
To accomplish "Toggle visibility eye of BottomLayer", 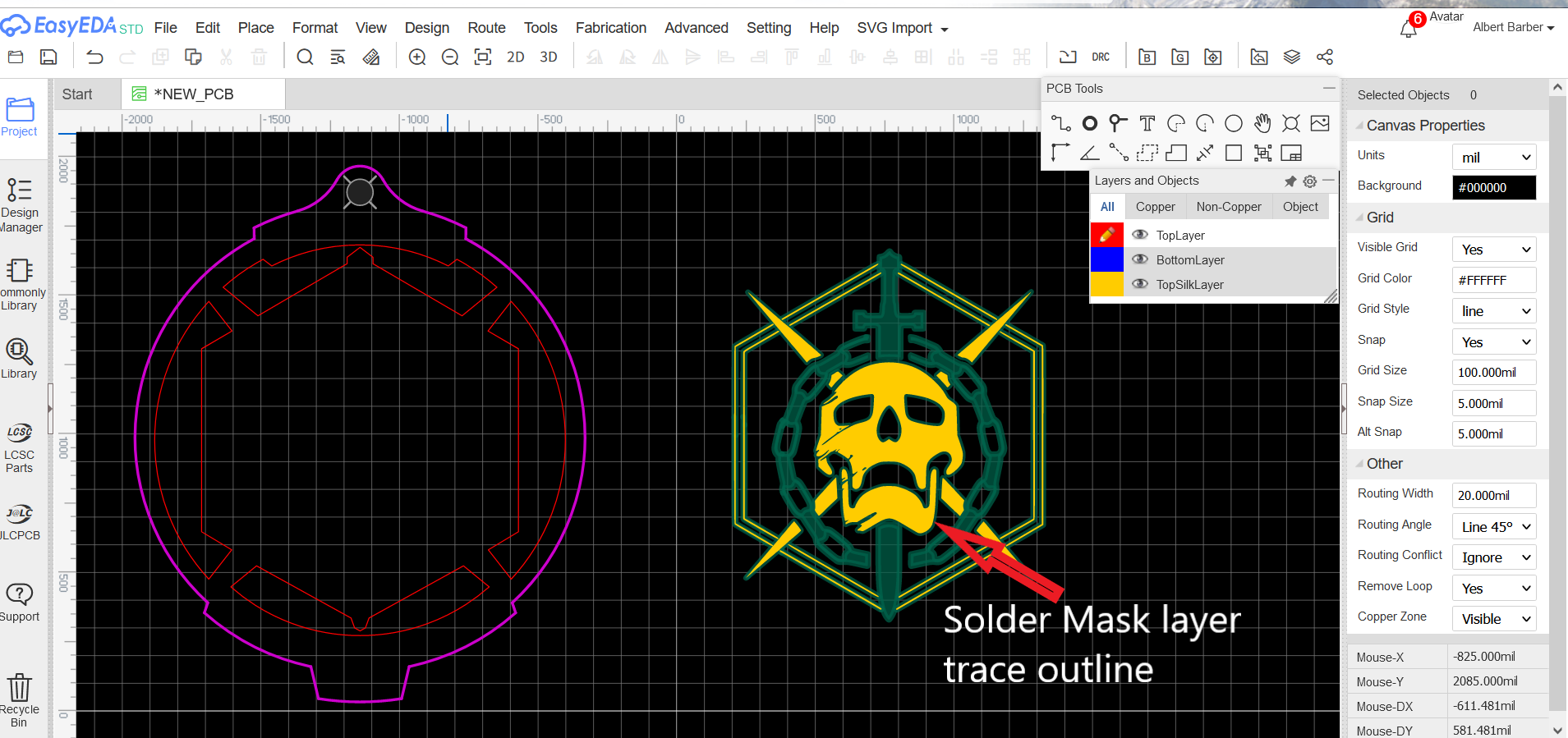I will click(1140, 259).
